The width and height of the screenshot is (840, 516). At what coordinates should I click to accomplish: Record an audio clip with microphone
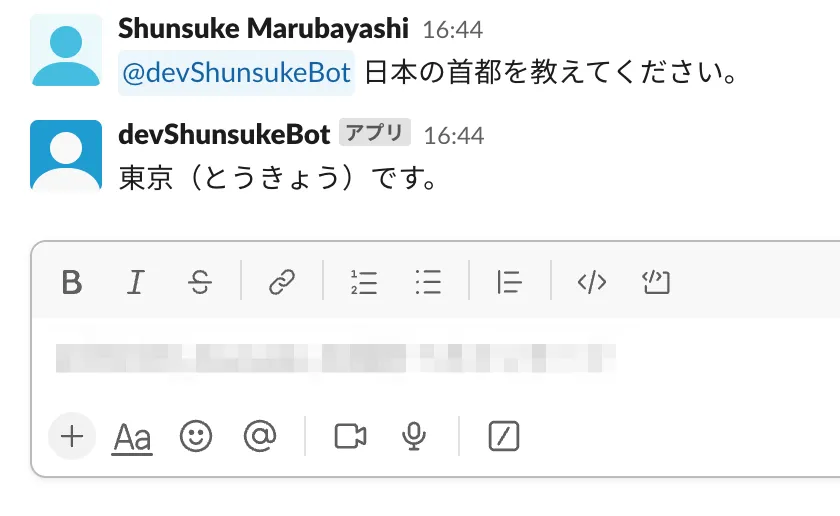tap(414, 436)
